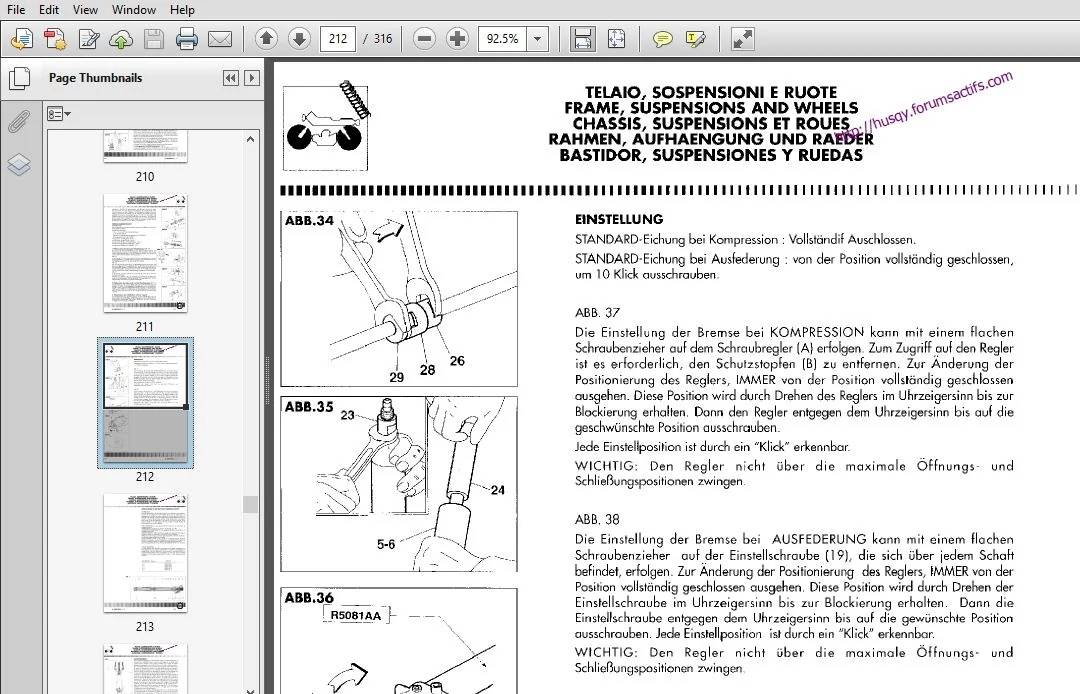The width and height of the screenshot is (1080, 694).
Task: Click the EINSTELLUNG heading in document
Action: click(x=619, y=220)
